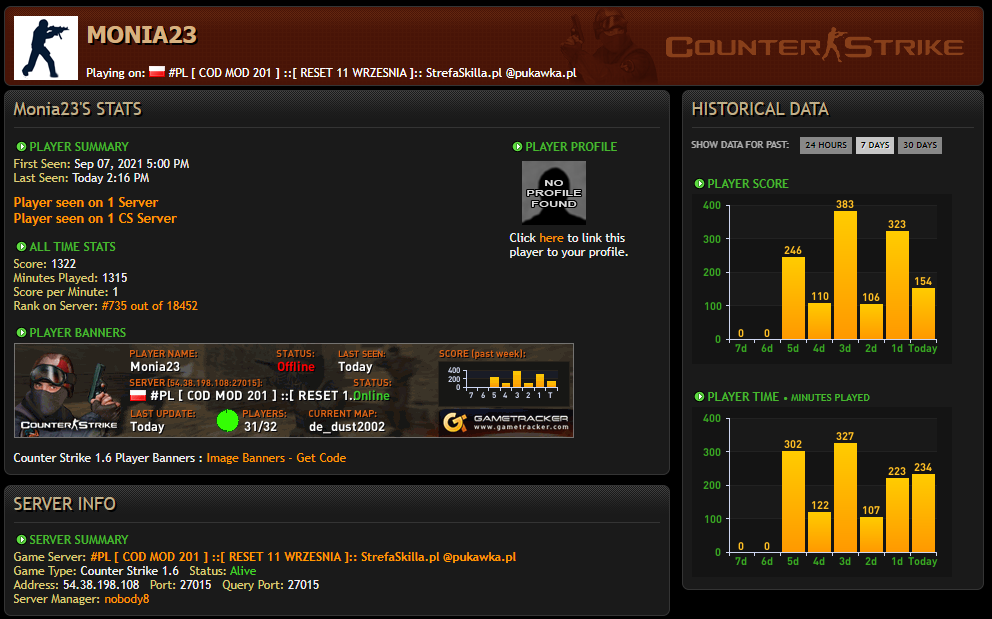Click 'here' to link player profile
Image resolution: width=992 pixels, height=619 pixels.
(x=551, y=238)
